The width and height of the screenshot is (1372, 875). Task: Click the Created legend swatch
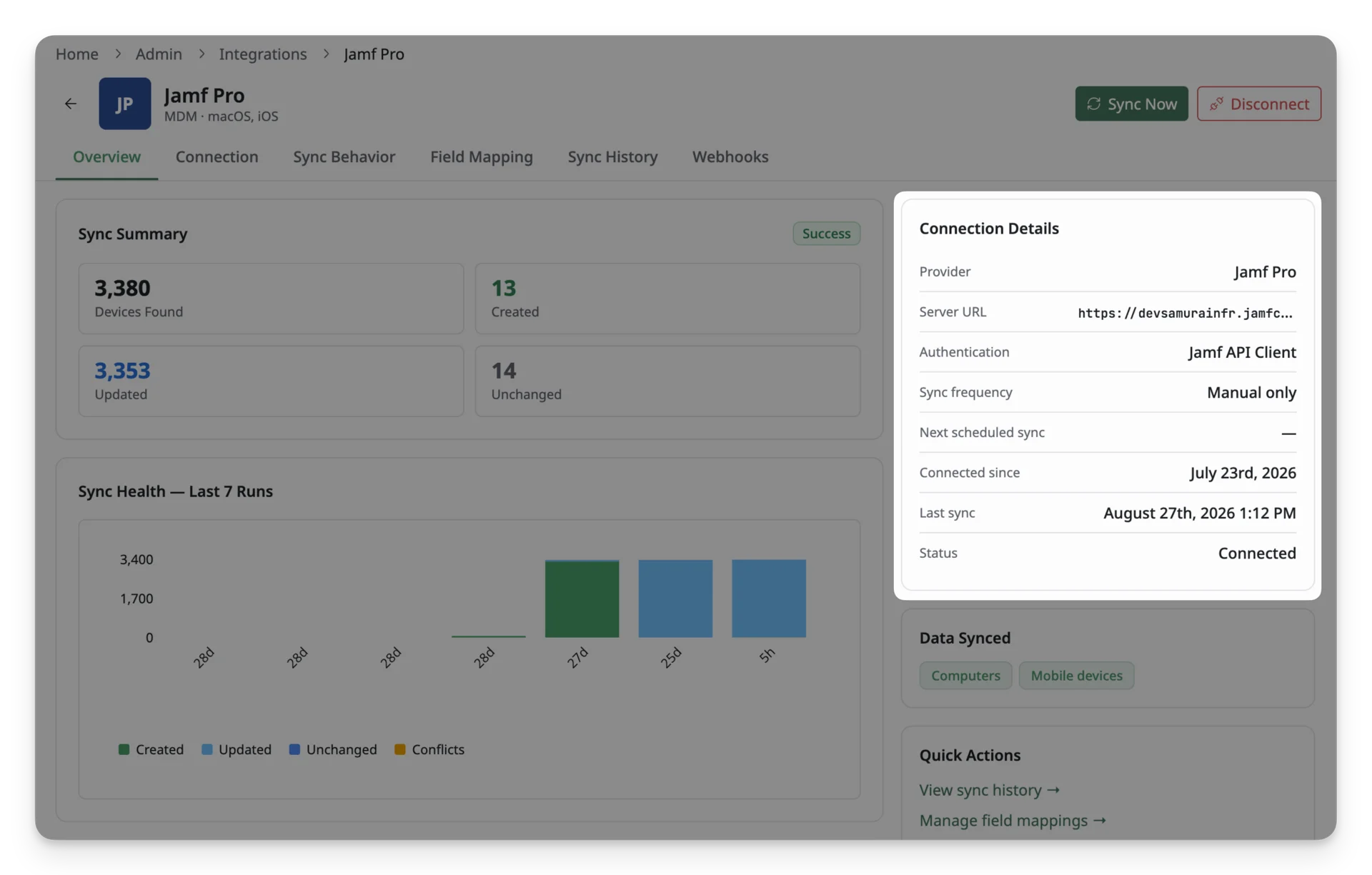pos(124,749)
